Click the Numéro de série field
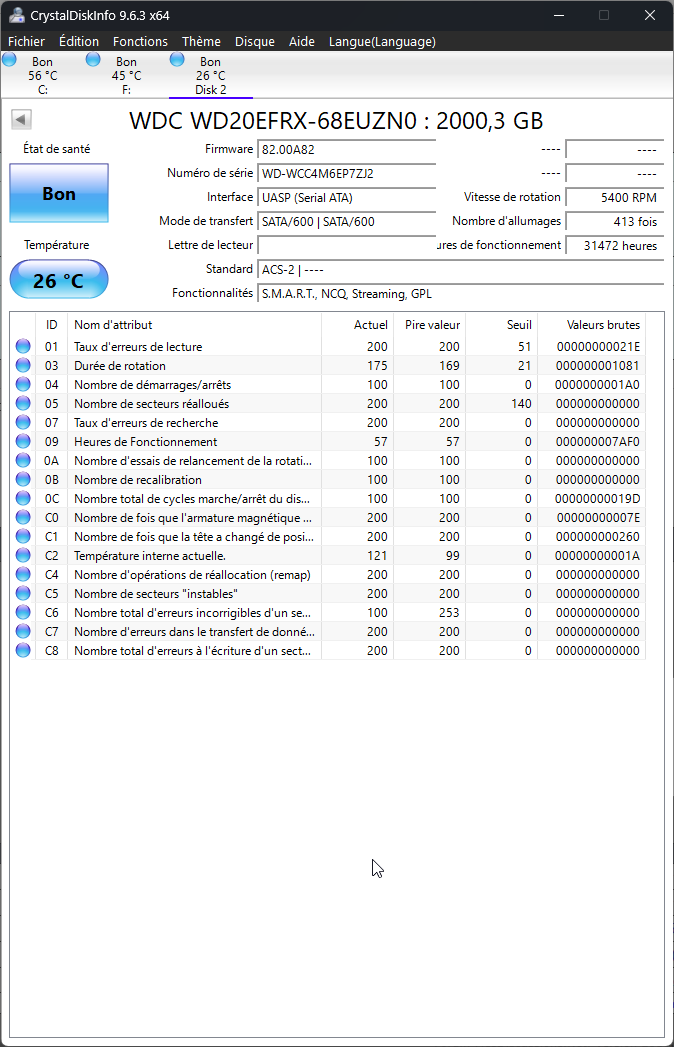Image resolution: width=674 pixels, height=1047 pixels. (x=346, y=173)
